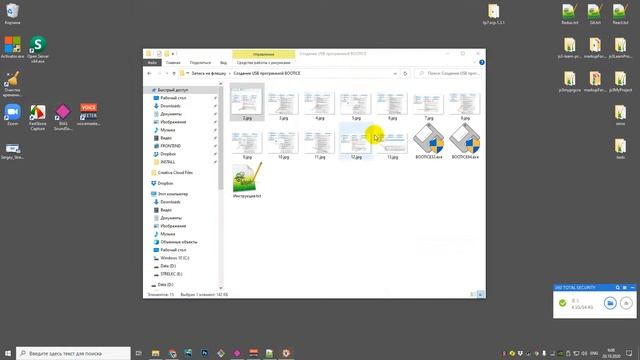Open the address bar history dropdown
Screen dimensions: 640x360
(395, 73)
